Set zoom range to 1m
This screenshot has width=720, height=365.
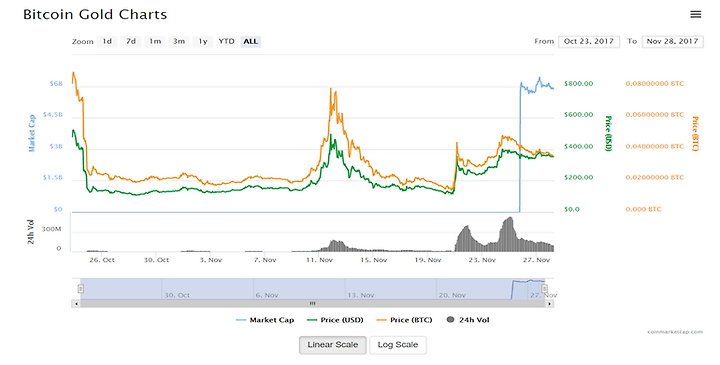tap(155, 41)
